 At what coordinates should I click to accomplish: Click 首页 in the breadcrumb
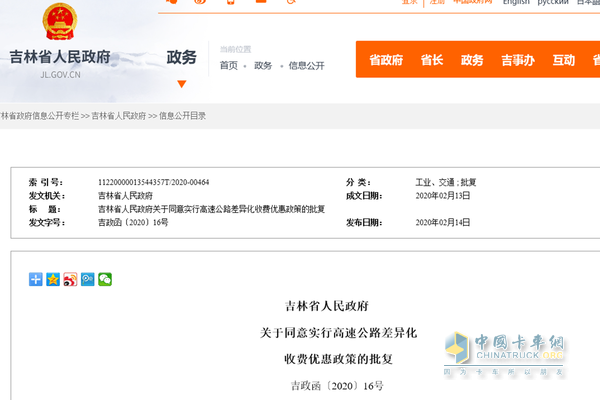pyautogui.click(x=229, y=66)
